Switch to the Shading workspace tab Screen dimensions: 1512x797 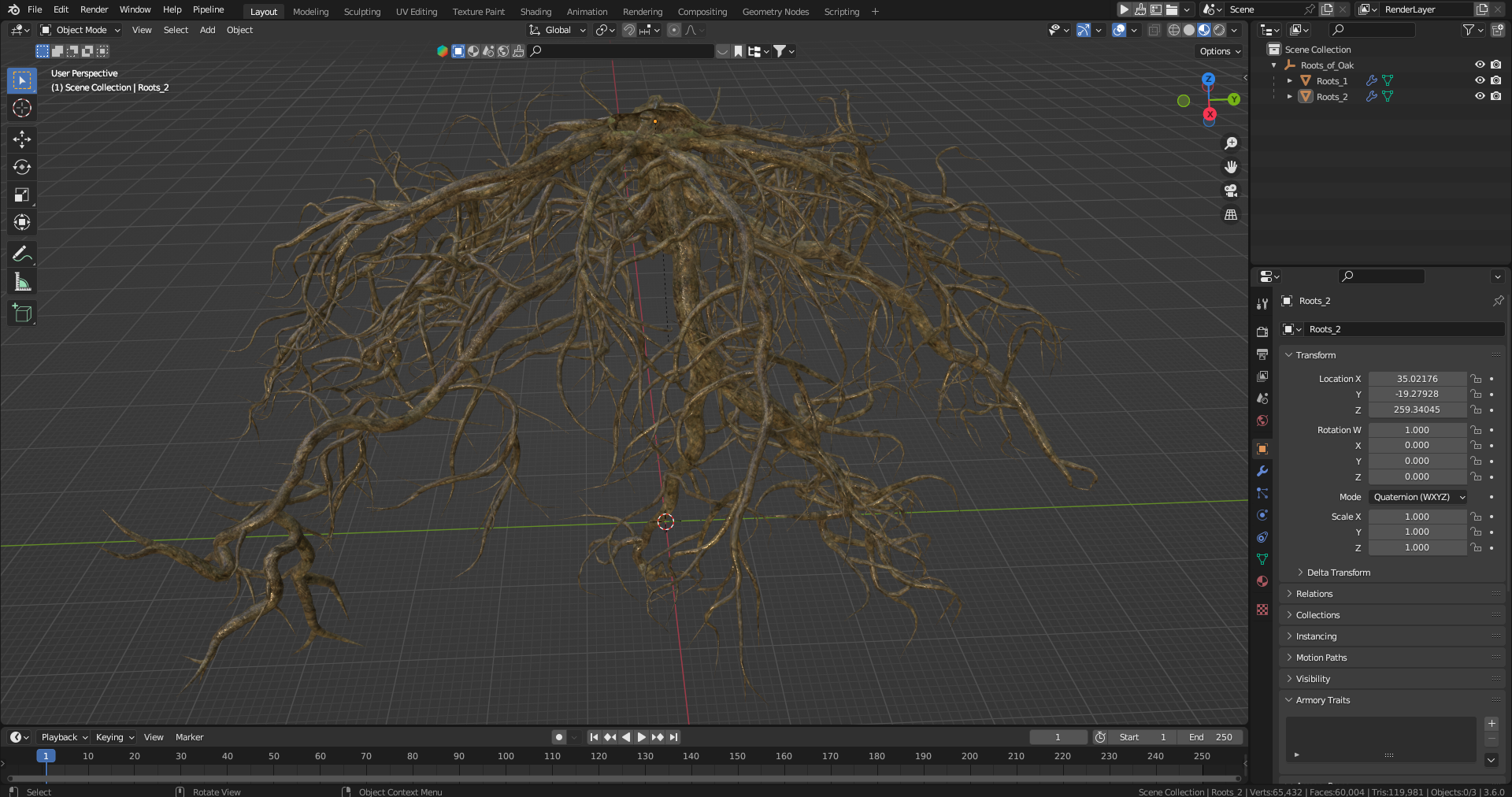coord(535,12)
